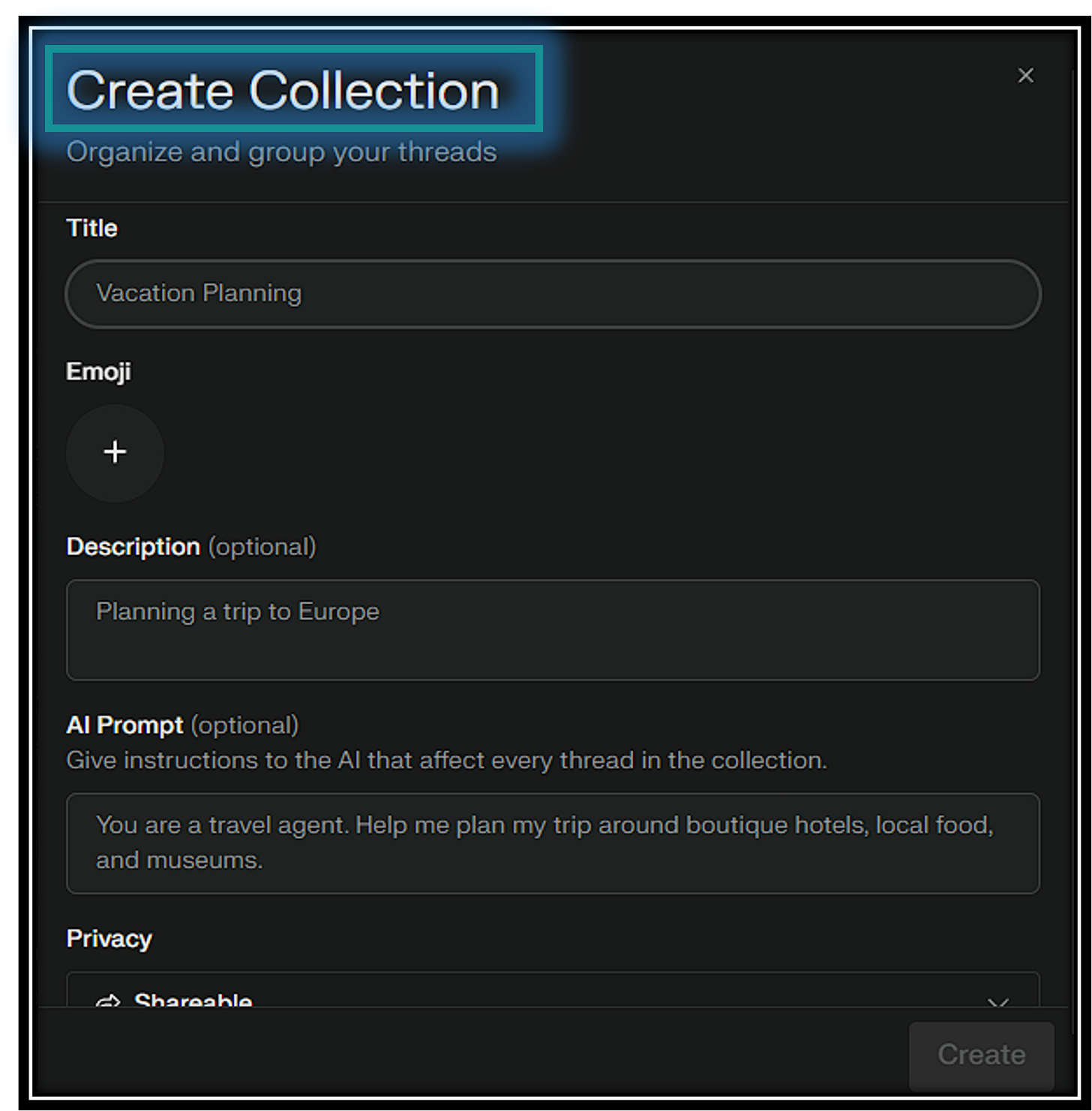Open the Shareable privacy dropdown

pos(553,990)
